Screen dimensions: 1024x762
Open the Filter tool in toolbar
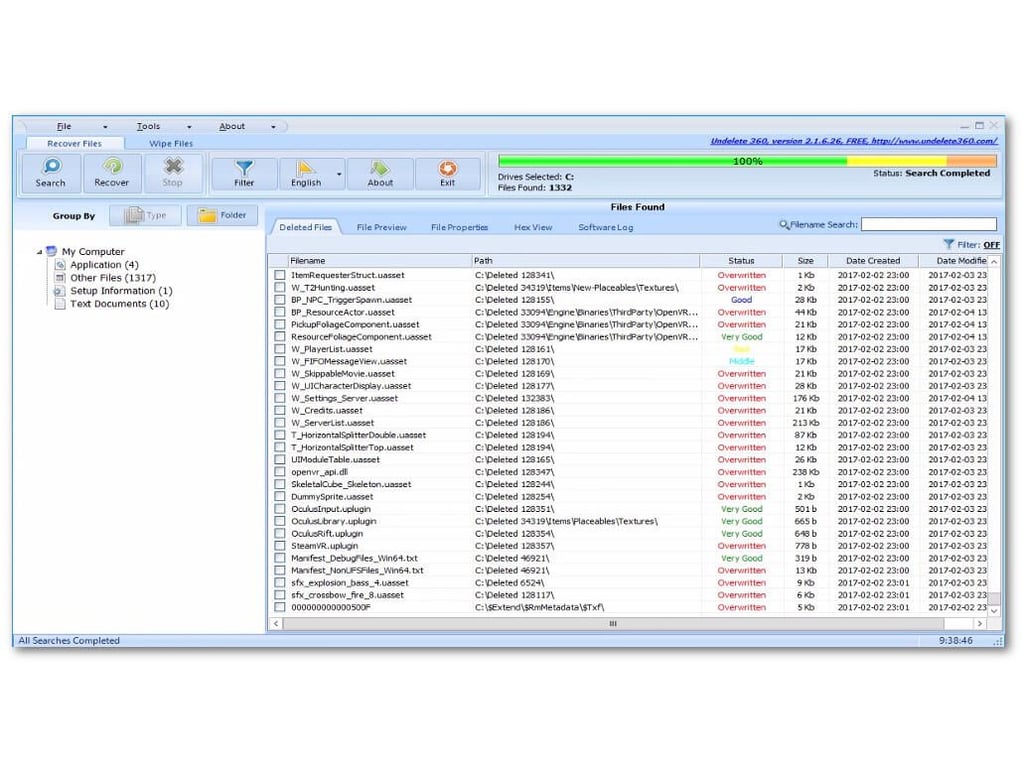point(244,173)
